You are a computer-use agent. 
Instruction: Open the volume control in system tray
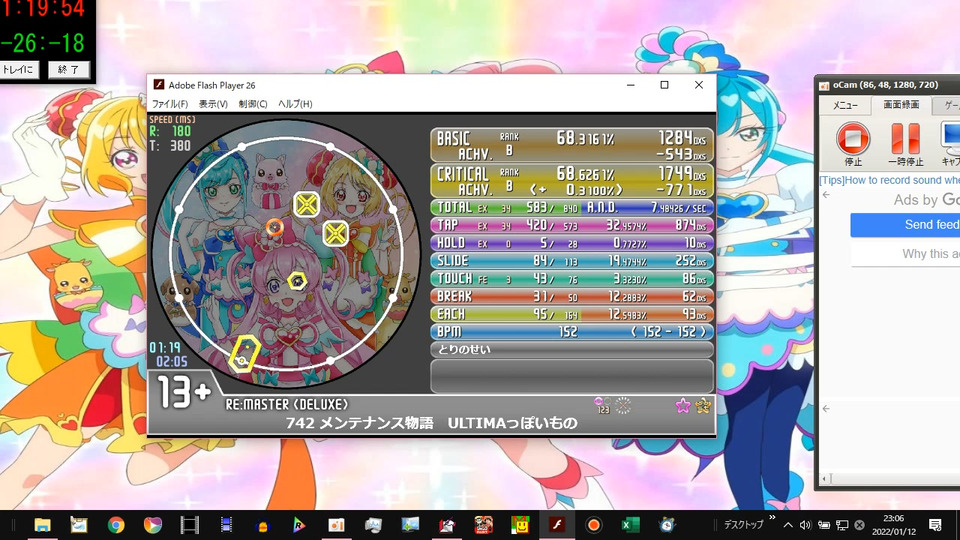pos(805,525)
